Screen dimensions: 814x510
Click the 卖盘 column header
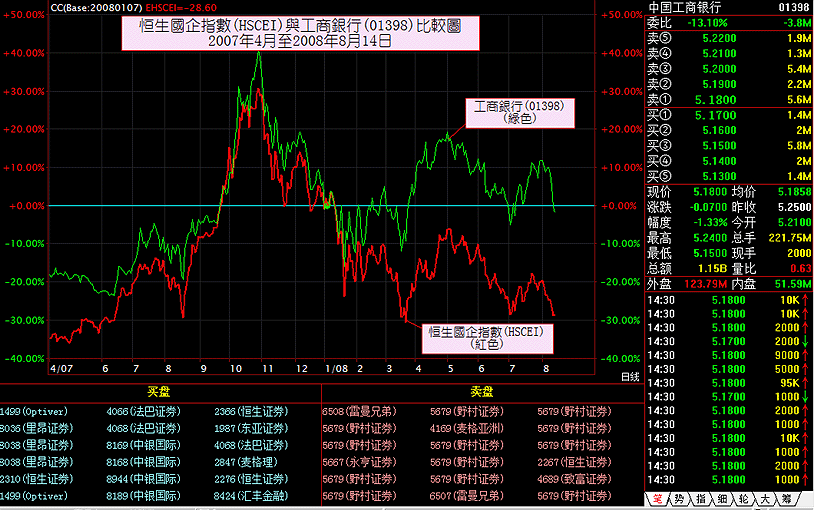point(481,392)
